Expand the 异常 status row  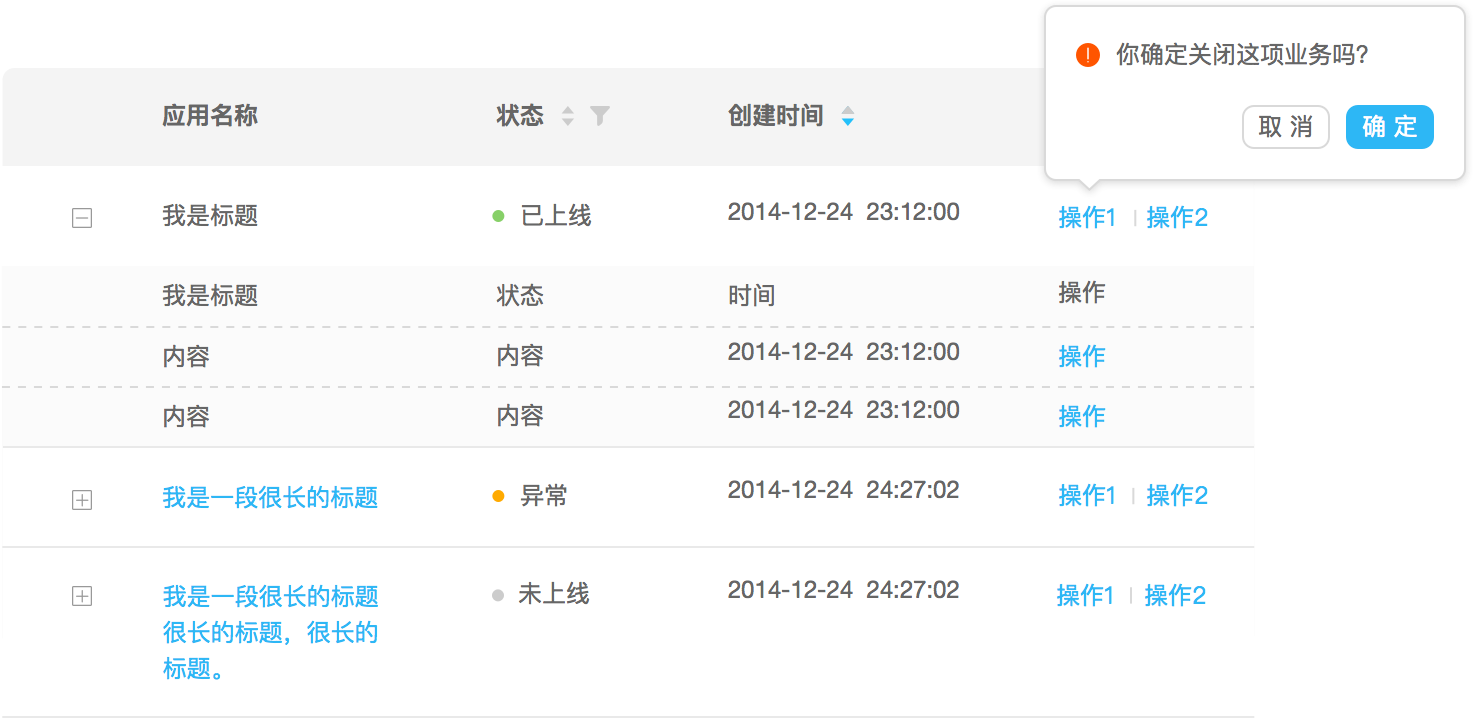[82, 499]
